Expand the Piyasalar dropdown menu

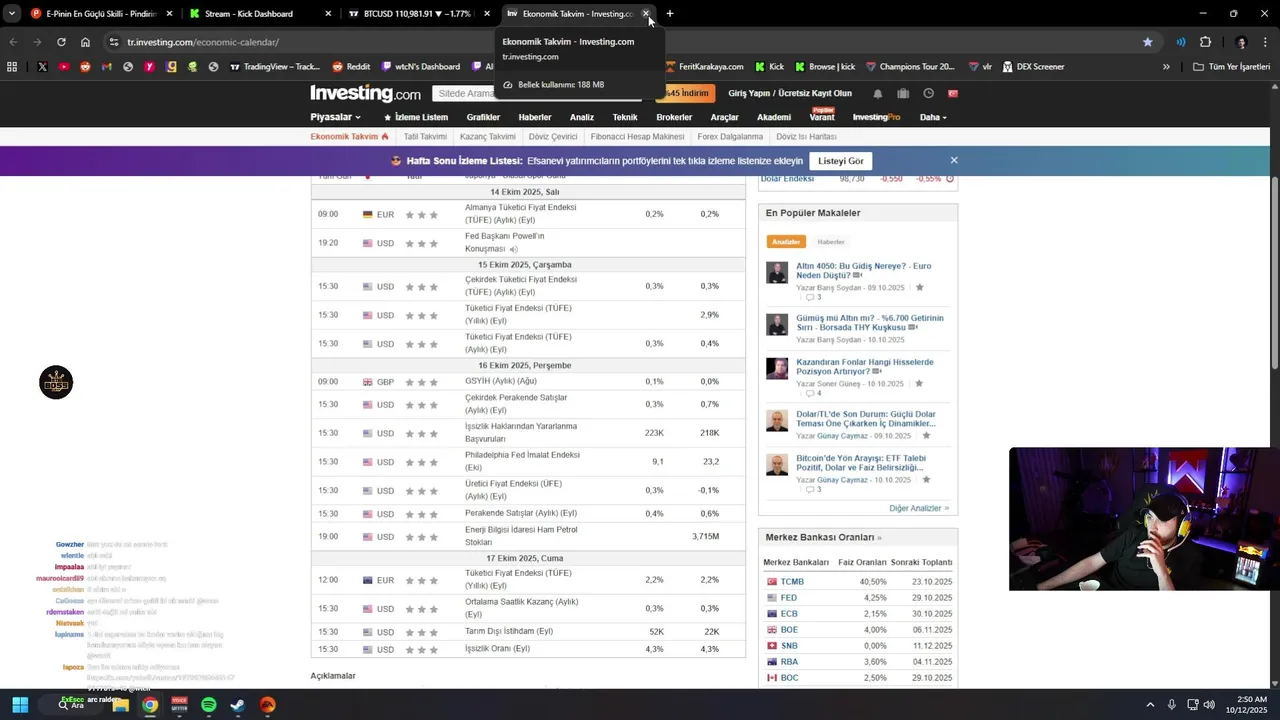(336, 117)
